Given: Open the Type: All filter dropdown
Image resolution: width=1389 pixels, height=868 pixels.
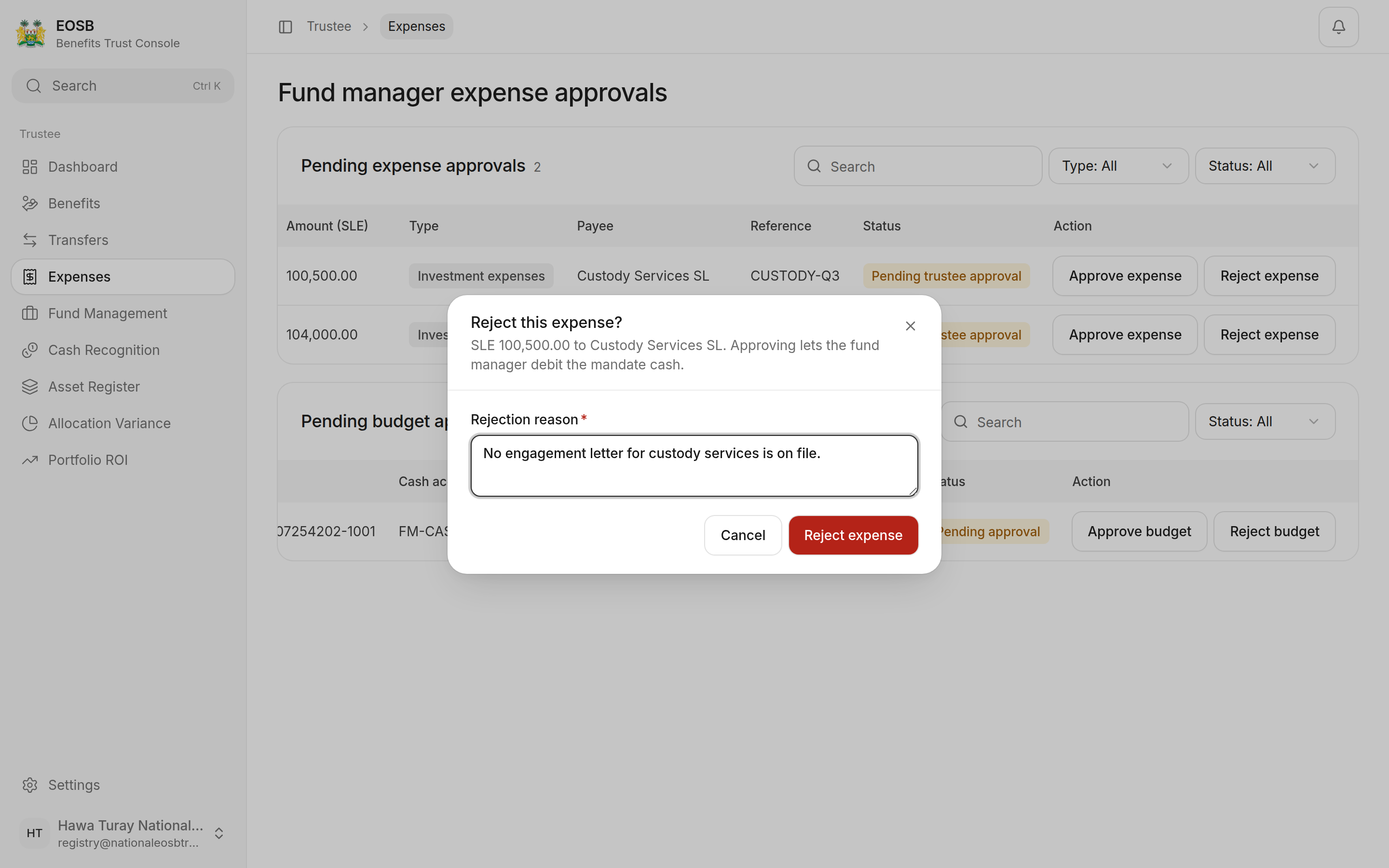Looking at the screenshot, I should [x=1118, y=166].
